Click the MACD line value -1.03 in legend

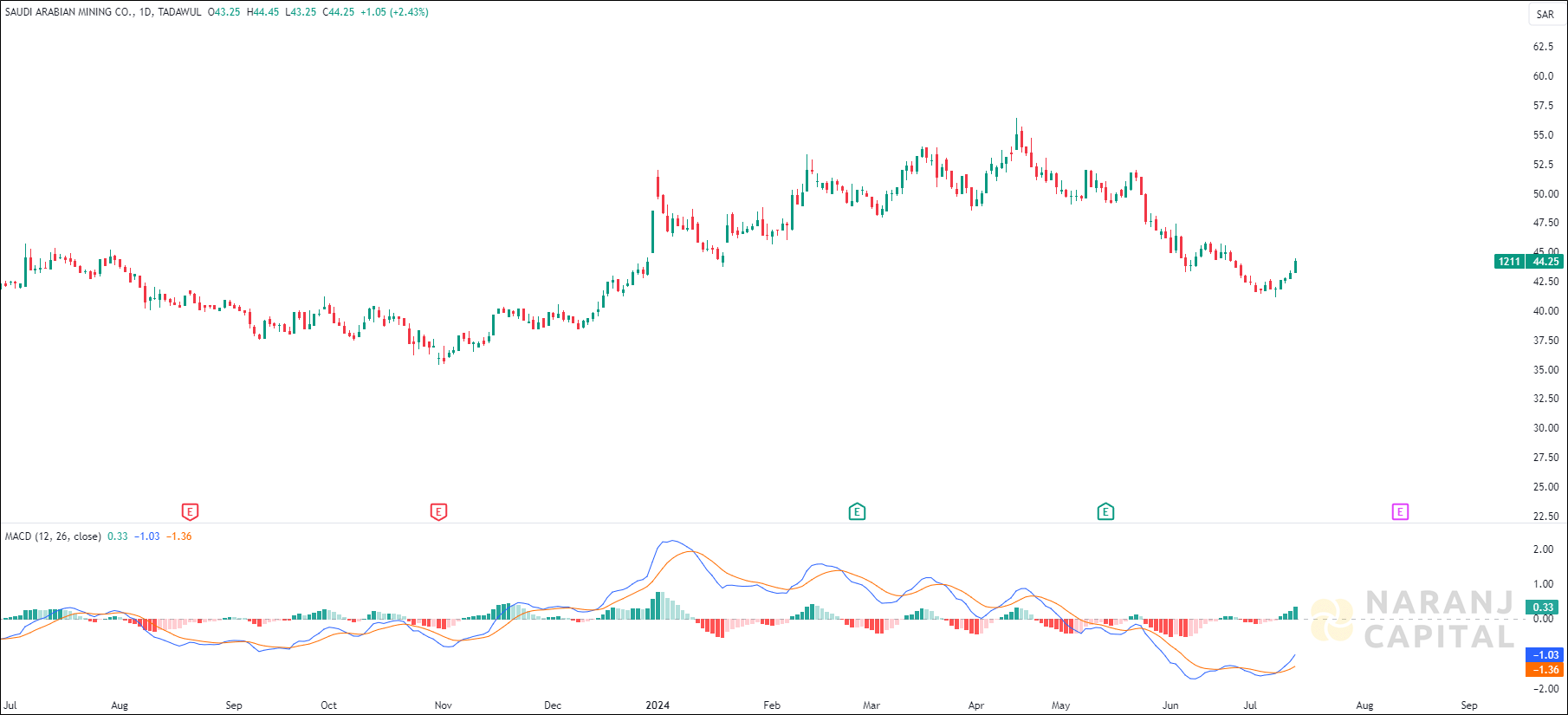(146, 536)
